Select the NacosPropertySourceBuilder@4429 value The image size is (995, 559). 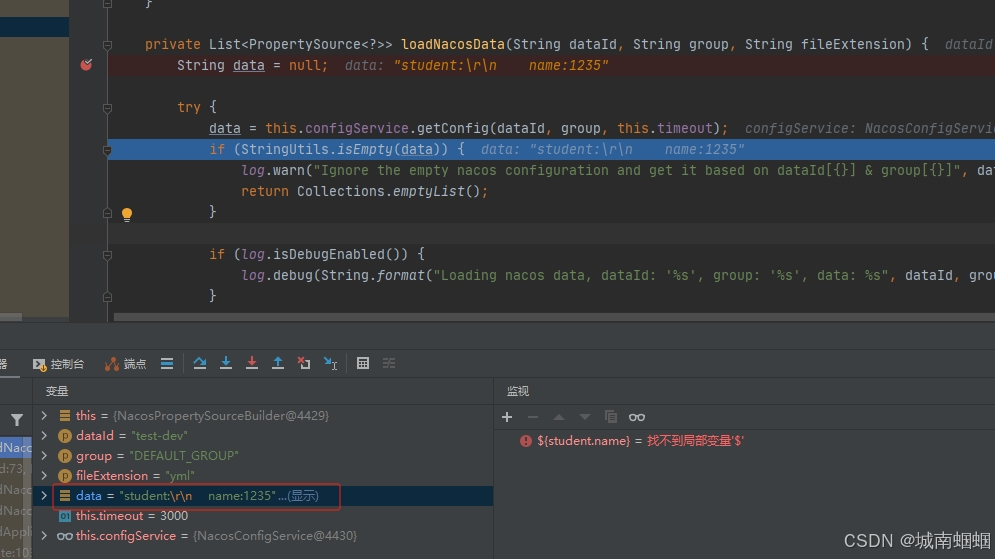pos(221,416)
